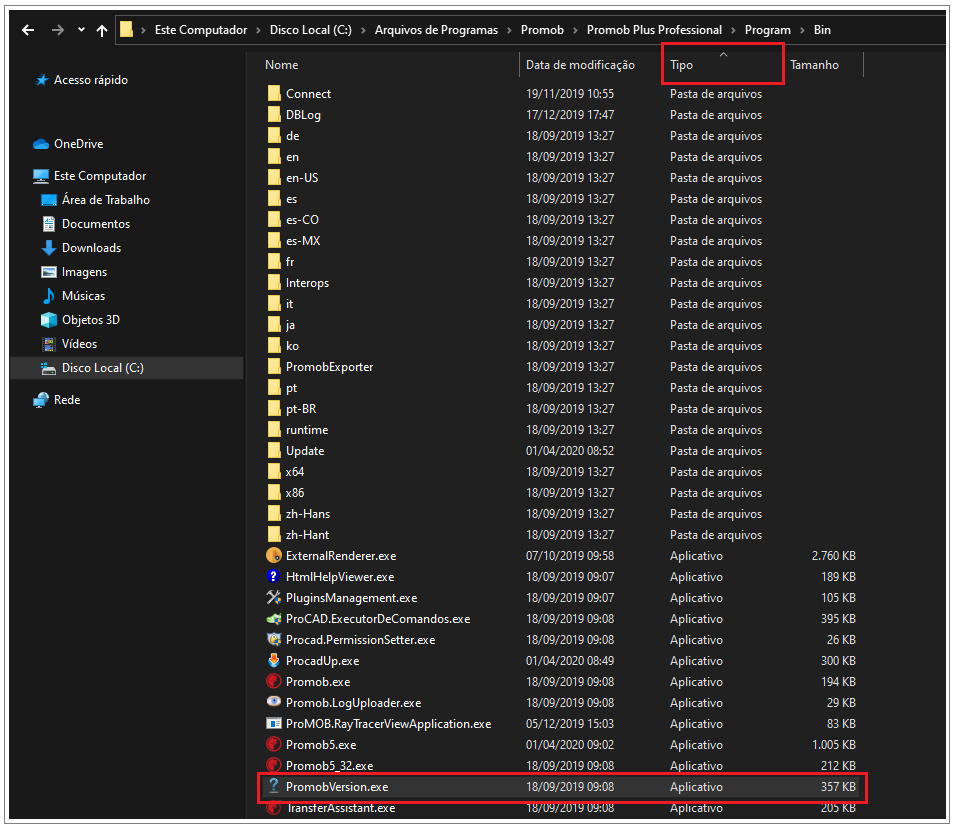Image resolution: width=955 pixels, height=830 pixels.
Task: Click PromobVersion.exe question mark icon
Action: click(x=274, y=786)
